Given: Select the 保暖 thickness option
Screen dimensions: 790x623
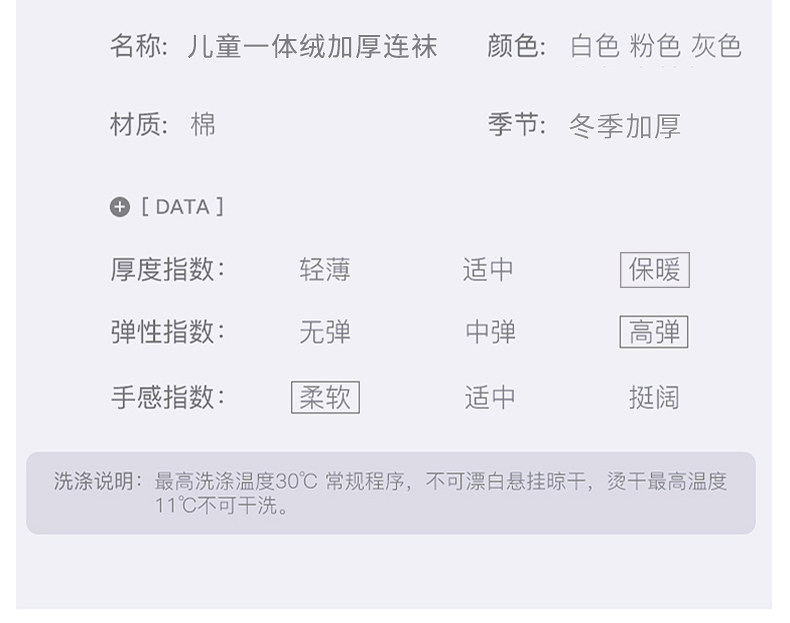Looking at the screenshot, I should pyautogui.click(x=654, y=270).
